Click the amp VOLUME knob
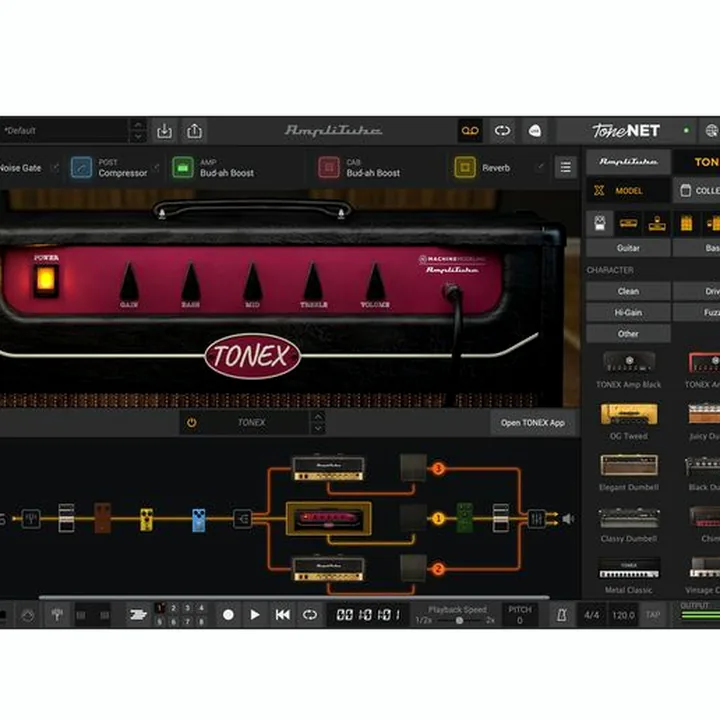This screenshot has height=720, width=720. [x=376, y=281]
